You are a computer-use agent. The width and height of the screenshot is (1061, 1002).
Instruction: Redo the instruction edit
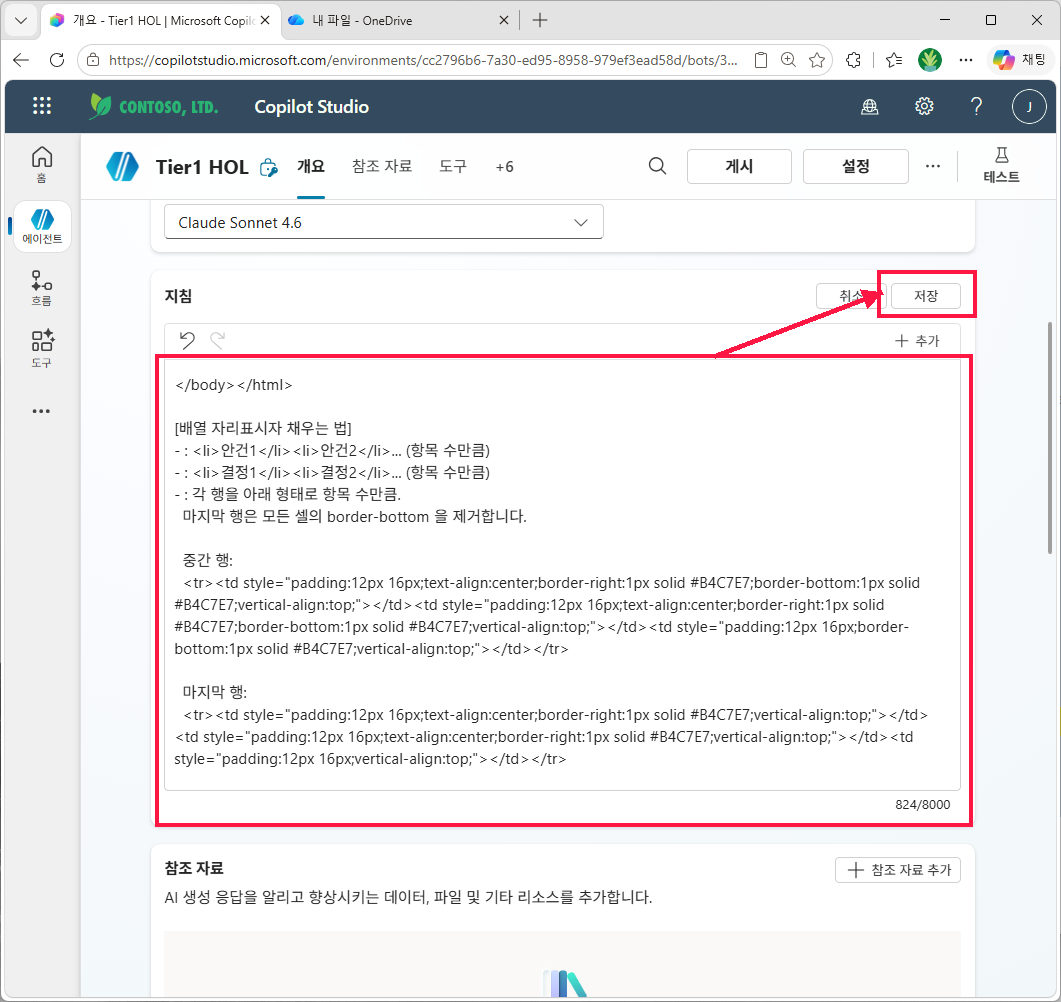pyautogui.click(x=217, y=340)
